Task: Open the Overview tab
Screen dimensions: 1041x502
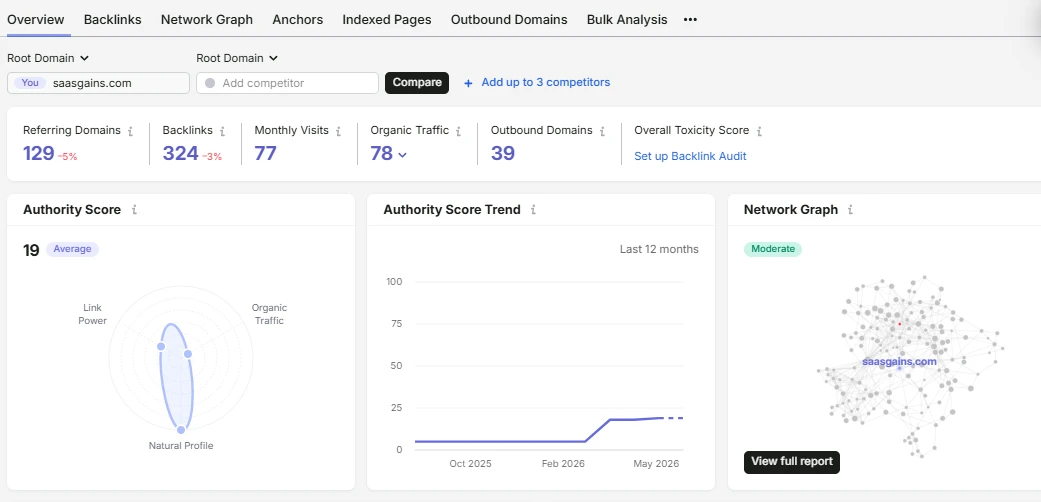Action: pyautogui.click(x=36, y=19)
